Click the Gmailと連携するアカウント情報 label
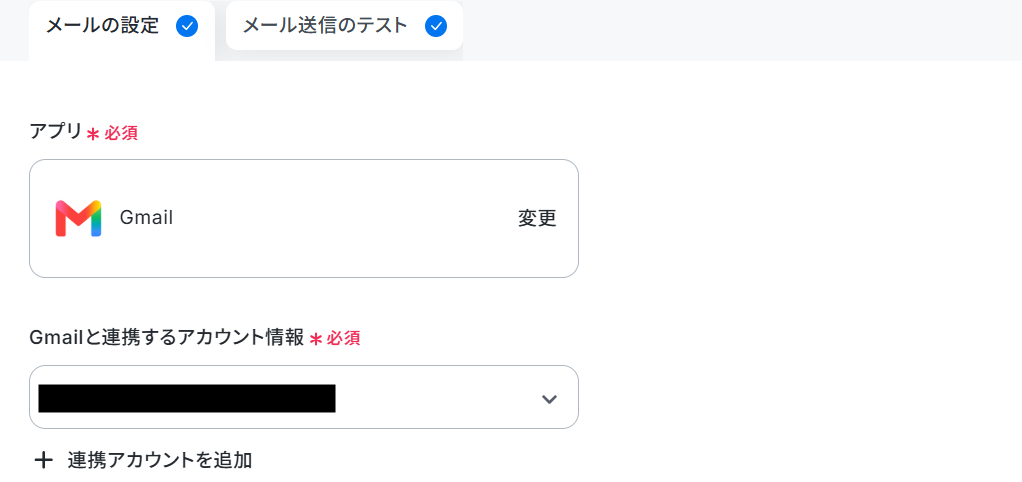Viewport: 1022px width, 482px height. click(x=167, y=337)
